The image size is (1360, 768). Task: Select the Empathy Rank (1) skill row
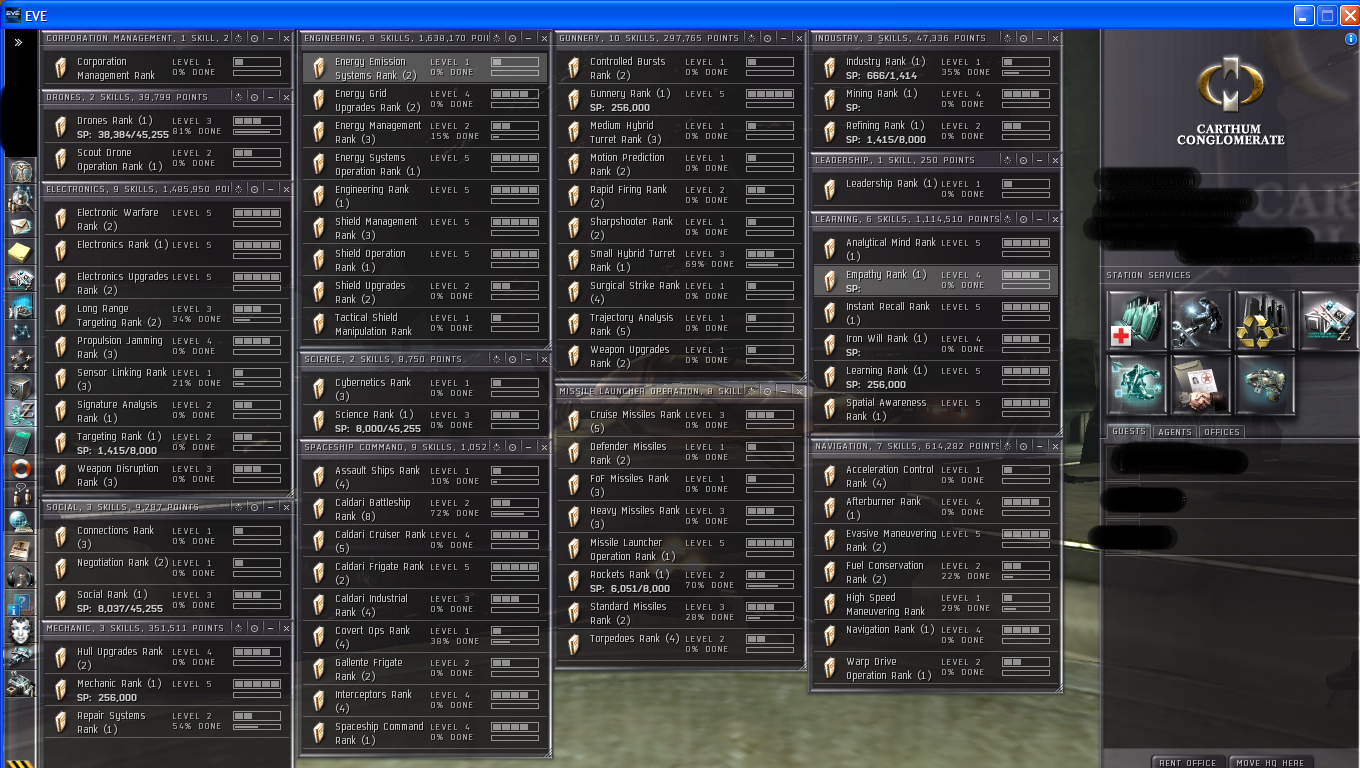pos(936,281)
